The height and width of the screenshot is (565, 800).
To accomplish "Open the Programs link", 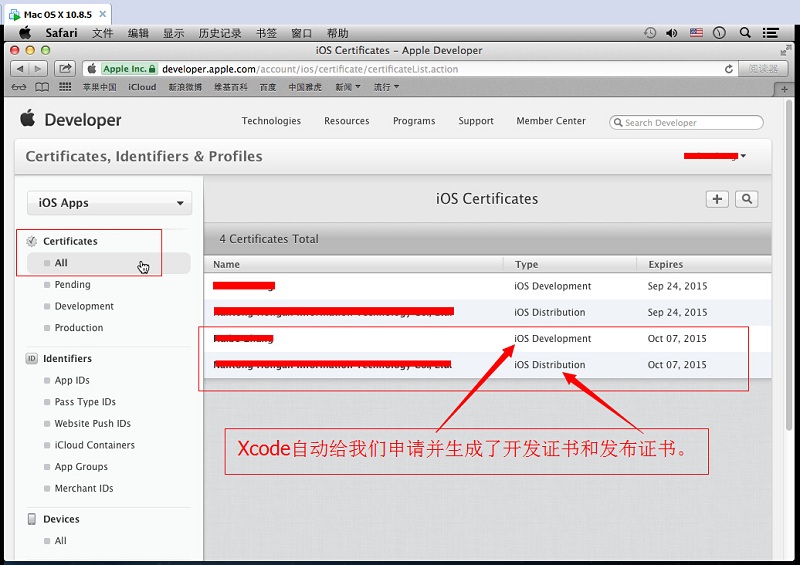I will coord(414,121).
